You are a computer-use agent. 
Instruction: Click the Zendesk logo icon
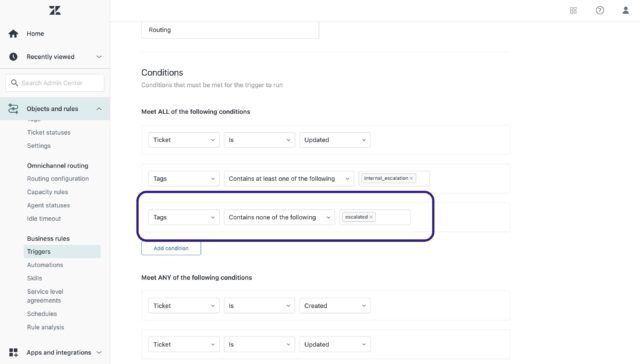[x=55, y=11]
